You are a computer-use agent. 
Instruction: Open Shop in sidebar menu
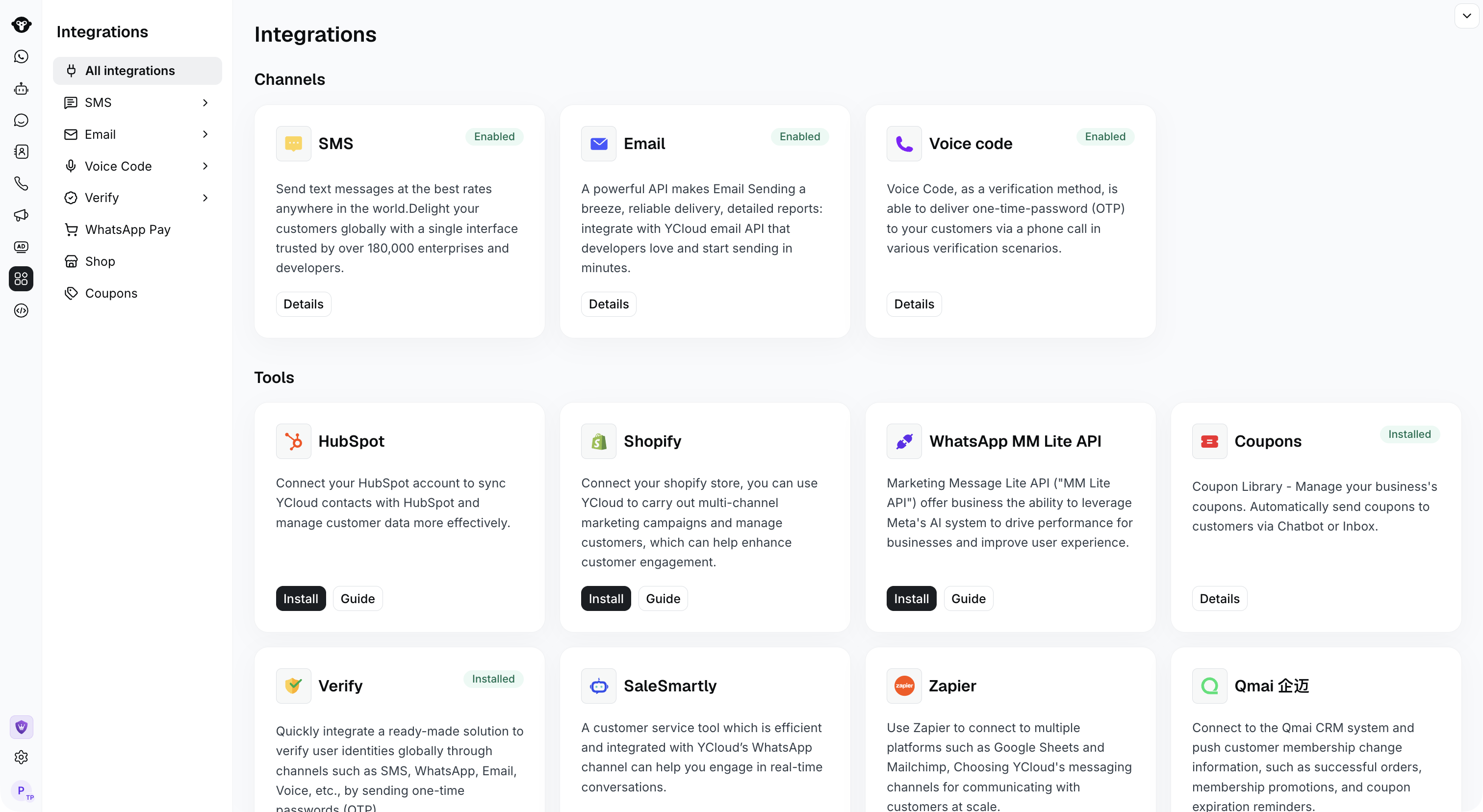tap(137, 261)
